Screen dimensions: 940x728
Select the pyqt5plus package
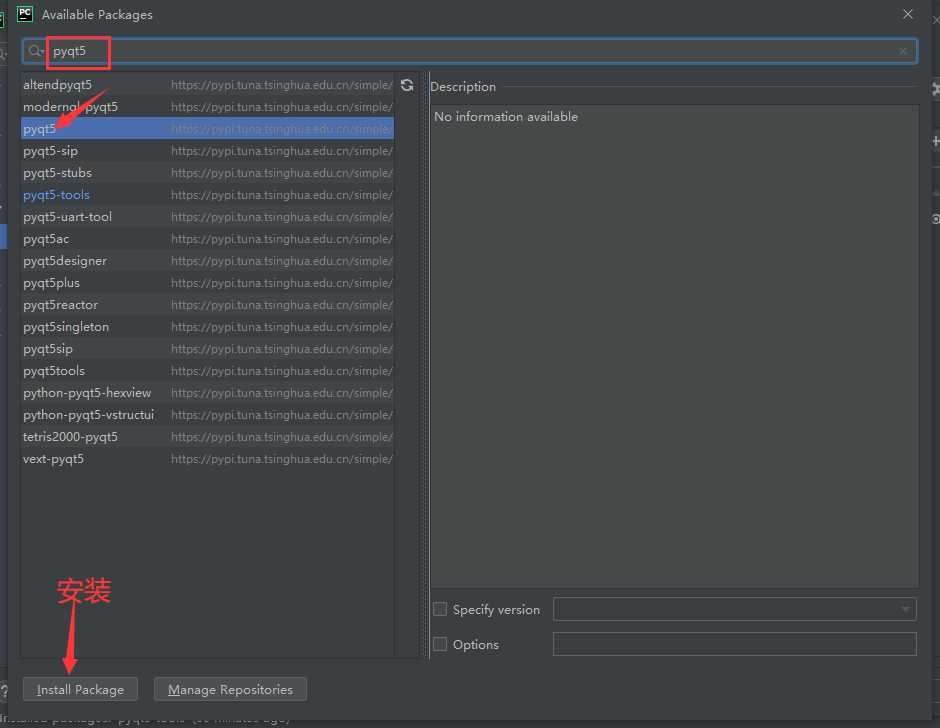point(207,283)
